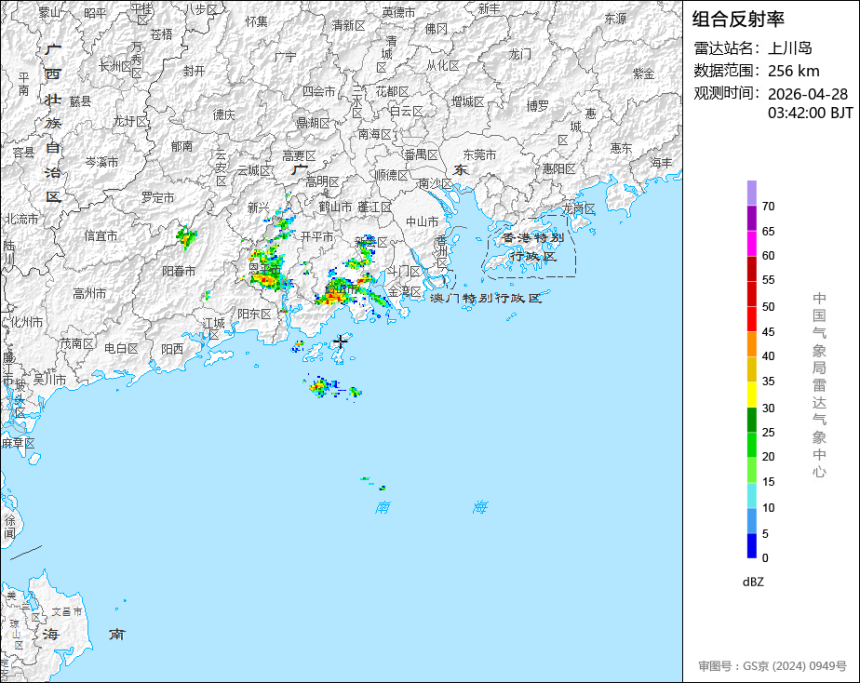860x683 pixels.
Task: Click the 东莞市 map label
Action: click(x=479, y=155)
